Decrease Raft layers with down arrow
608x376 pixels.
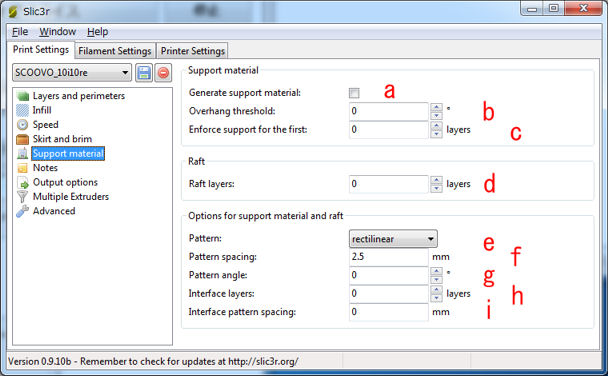coord(436,188)
